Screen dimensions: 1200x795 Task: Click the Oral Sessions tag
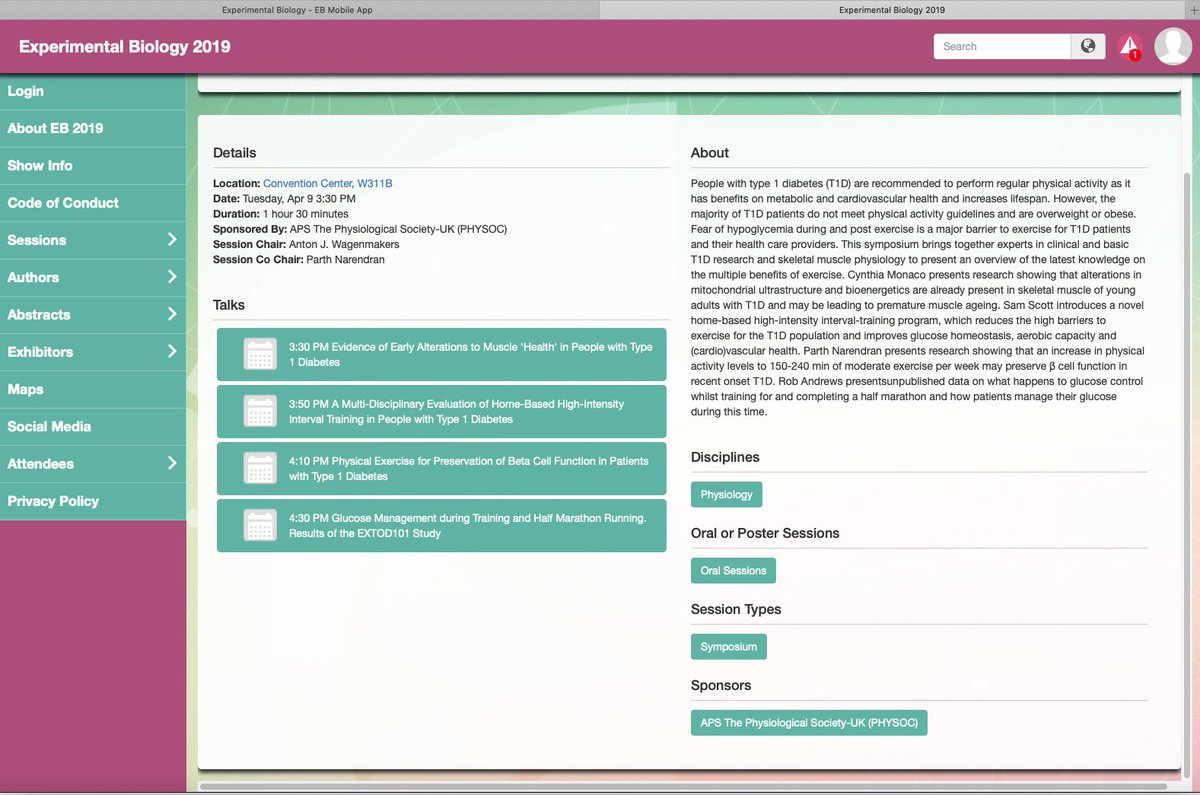coord(733,571)
